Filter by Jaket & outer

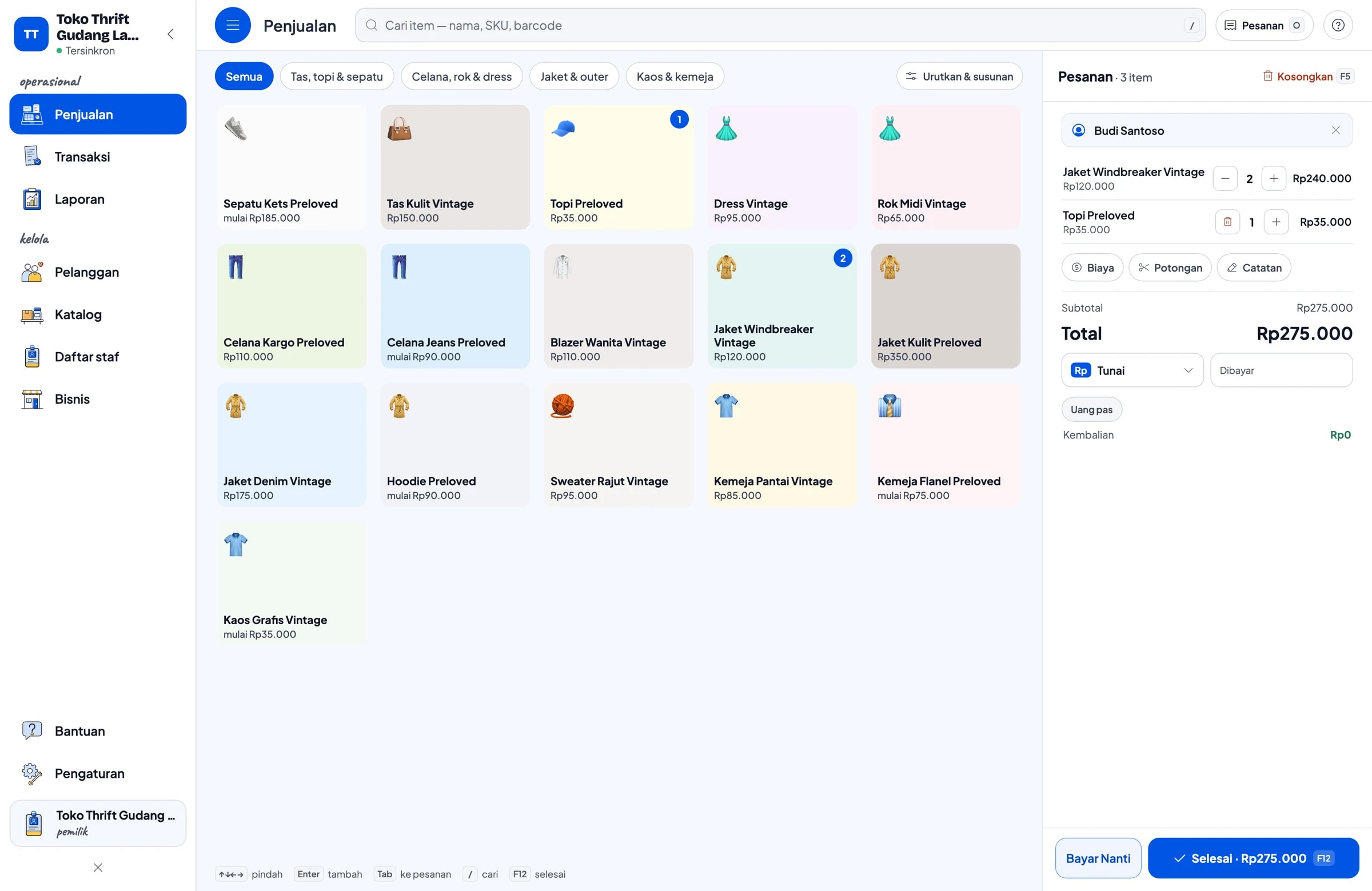click(574, 76)
